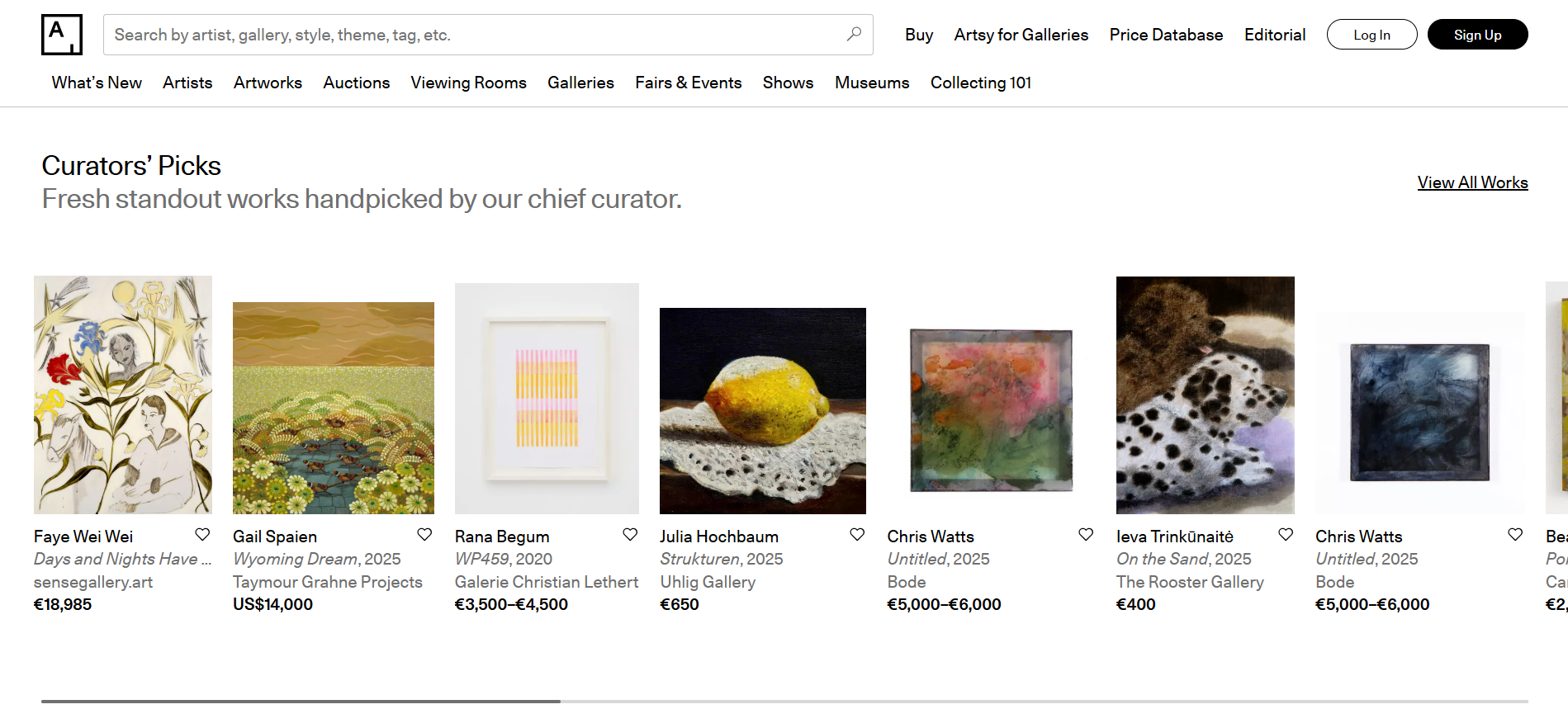Image resolution: width=1568 pixels, height=728 pixels.
Task: Open the Buy menu
Action: click(x=919, y=35)
